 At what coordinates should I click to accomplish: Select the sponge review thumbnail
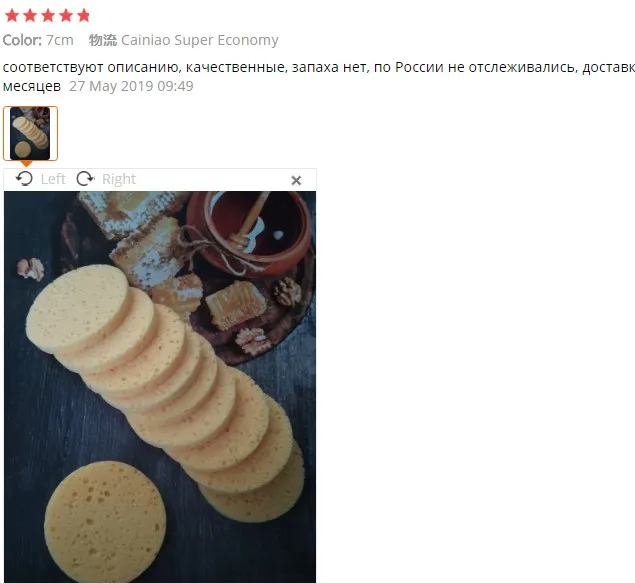click(x=30, y=134)
